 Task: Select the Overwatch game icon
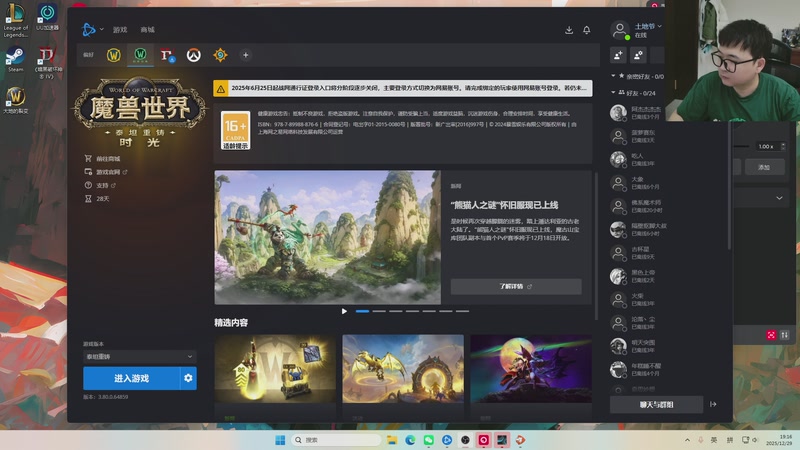[x=193, y=55]
